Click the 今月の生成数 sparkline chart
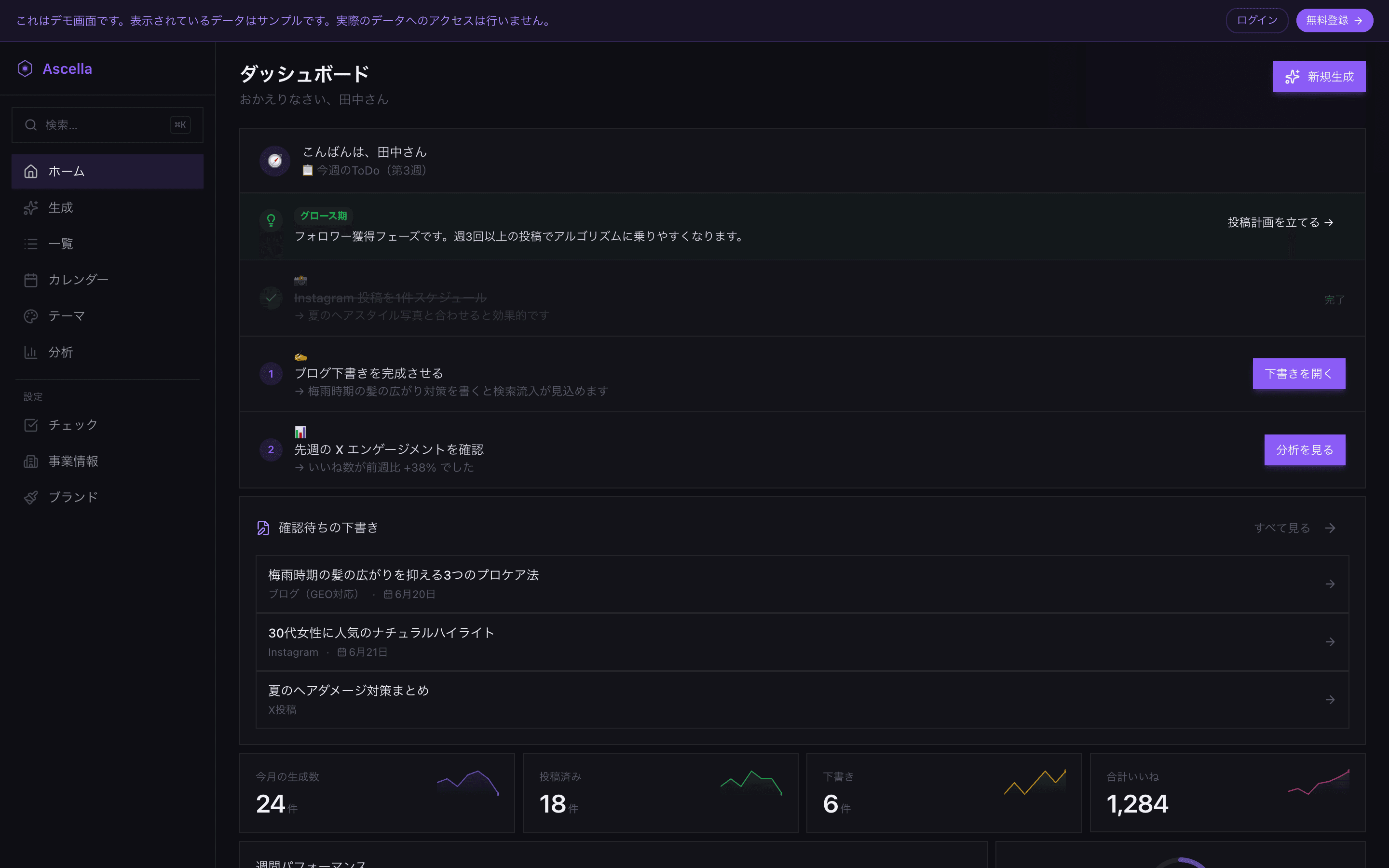Screen dimensions: 1389x868 (x=468, y=783)
